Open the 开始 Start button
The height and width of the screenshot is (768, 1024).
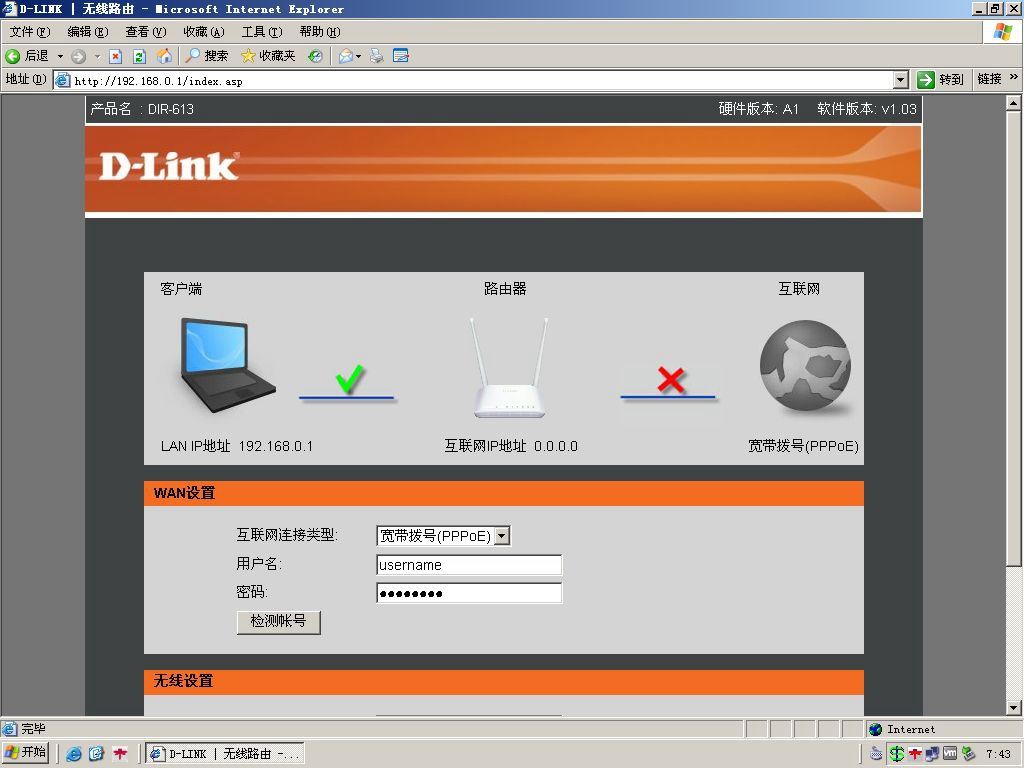click(25, 753)
